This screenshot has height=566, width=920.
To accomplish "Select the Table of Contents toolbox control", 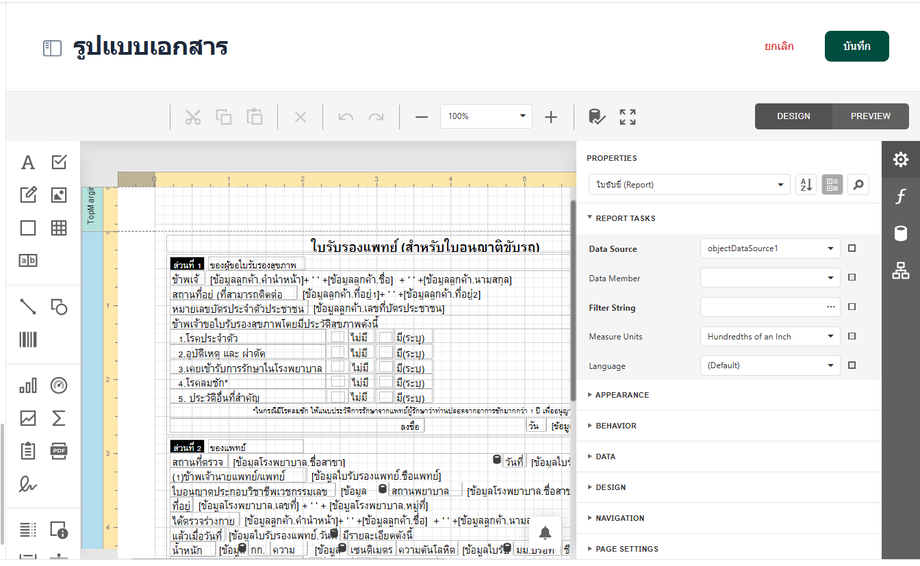I will tap(28, 530).
